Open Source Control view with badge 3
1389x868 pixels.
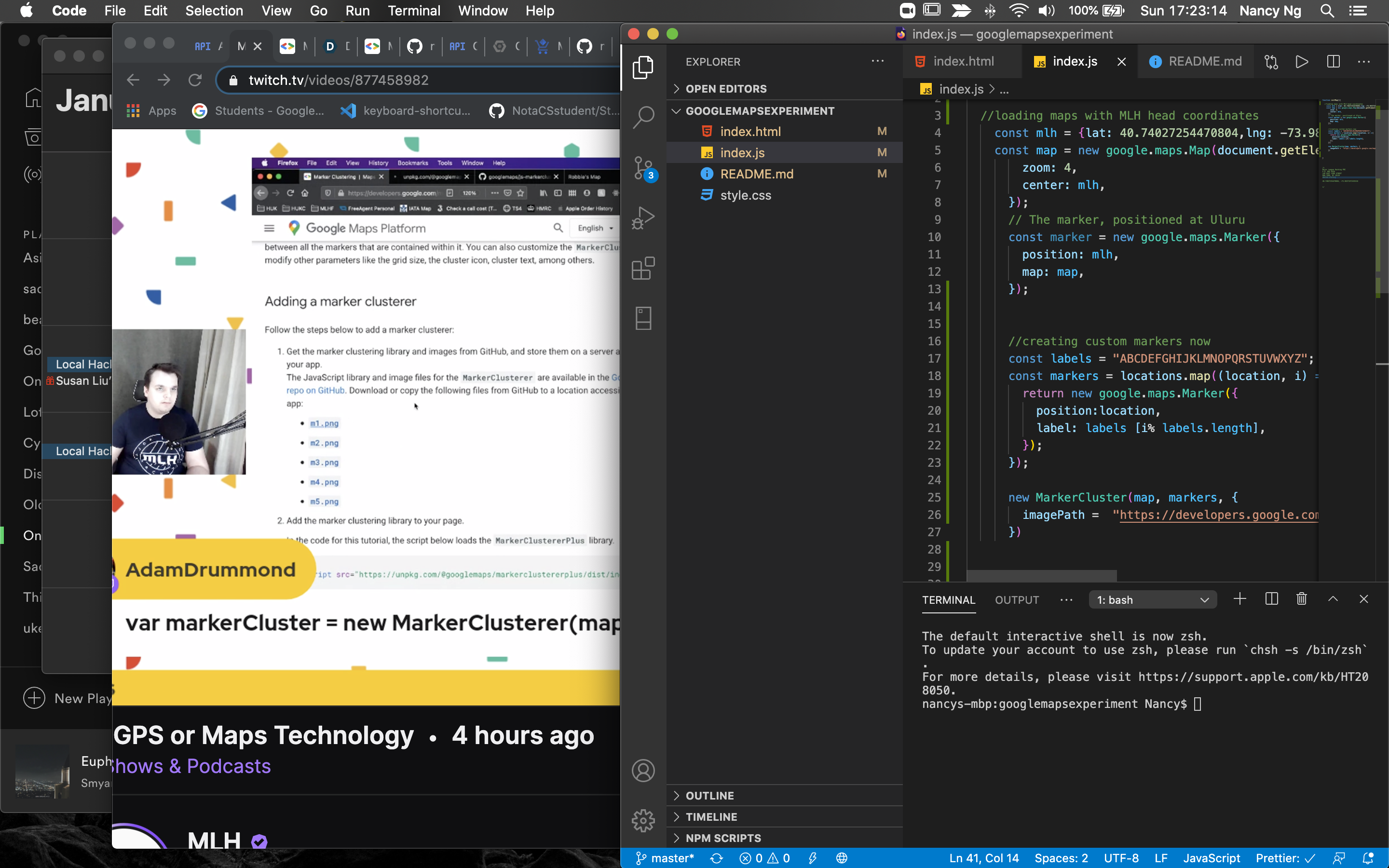[x=643, y=168]
